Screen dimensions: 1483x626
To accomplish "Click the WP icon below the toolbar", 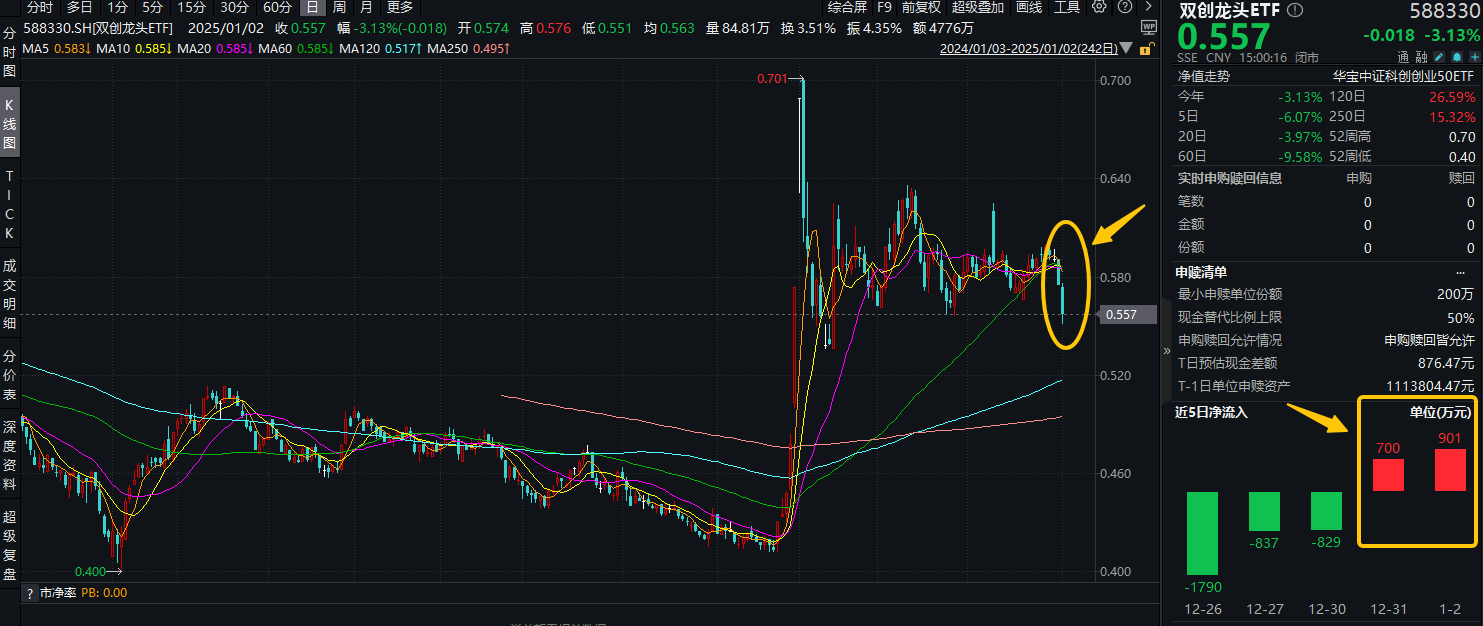I will click(x=1149, y=27).
